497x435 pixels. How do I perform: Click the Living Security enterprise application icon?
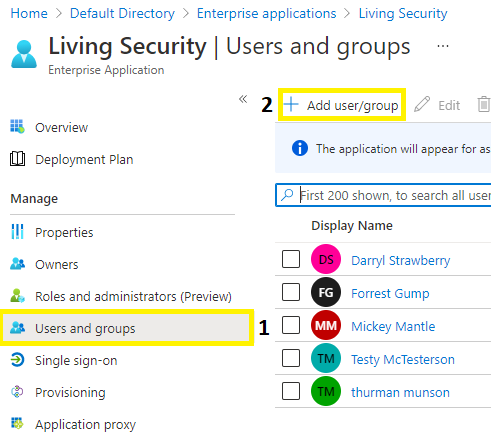[x=24, y=54]
